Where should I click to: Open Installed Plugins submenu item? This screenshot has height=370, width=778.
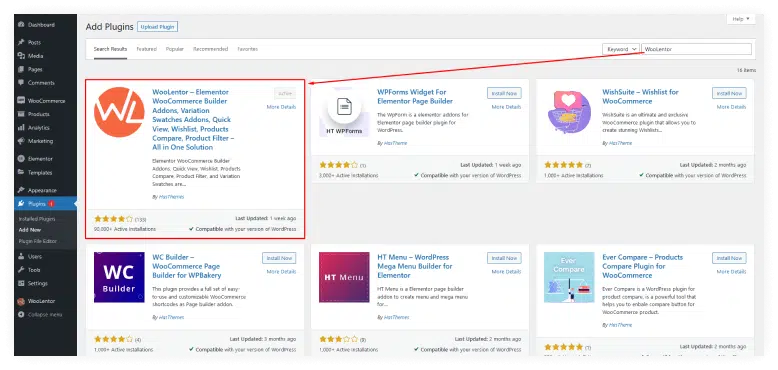point(37,219)
